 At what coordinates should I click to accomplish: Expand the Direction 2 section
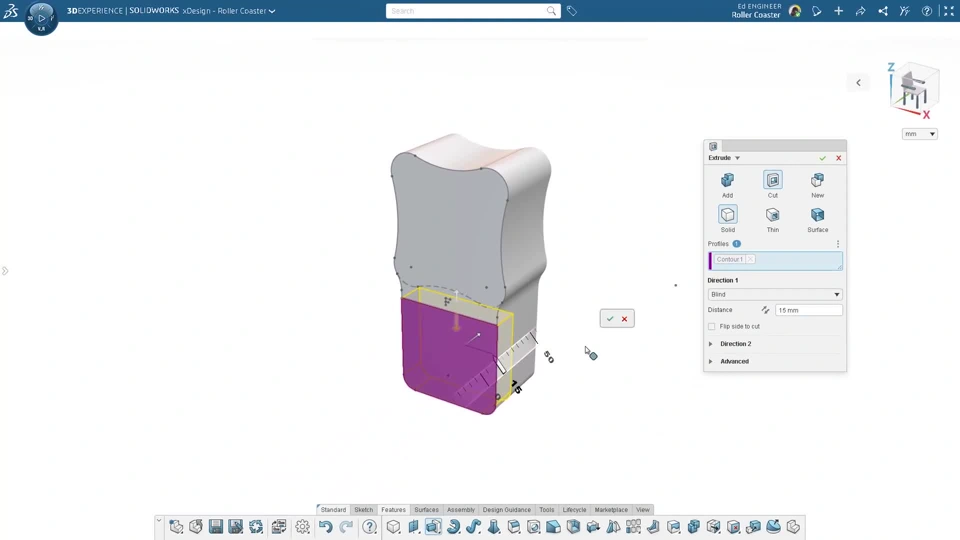tap(711, 344)
